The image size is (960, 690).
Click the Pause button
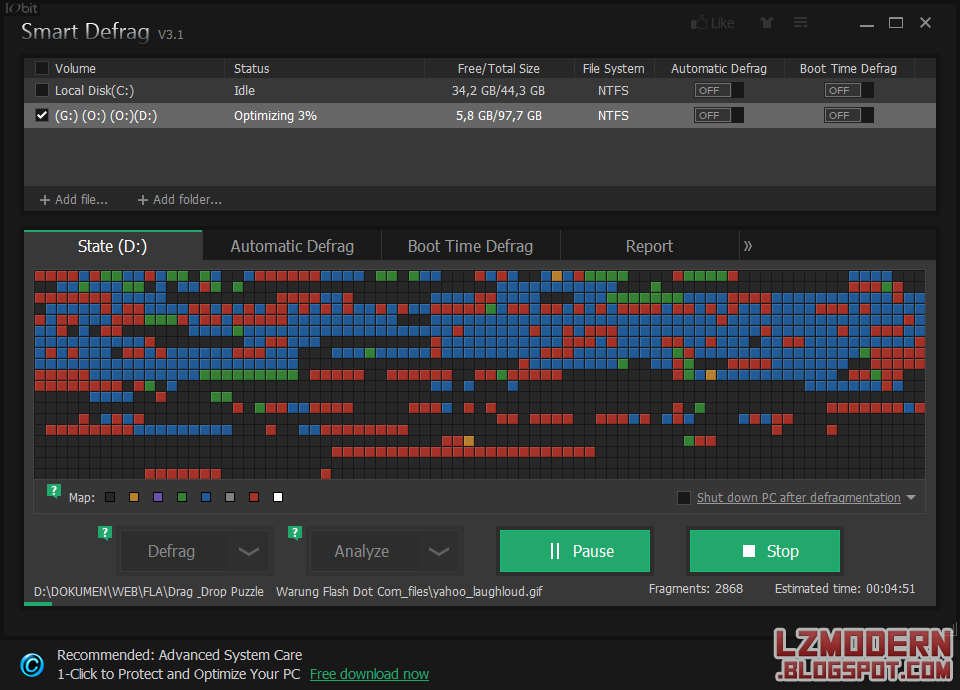pyautogui.click(x=575, y=551)
